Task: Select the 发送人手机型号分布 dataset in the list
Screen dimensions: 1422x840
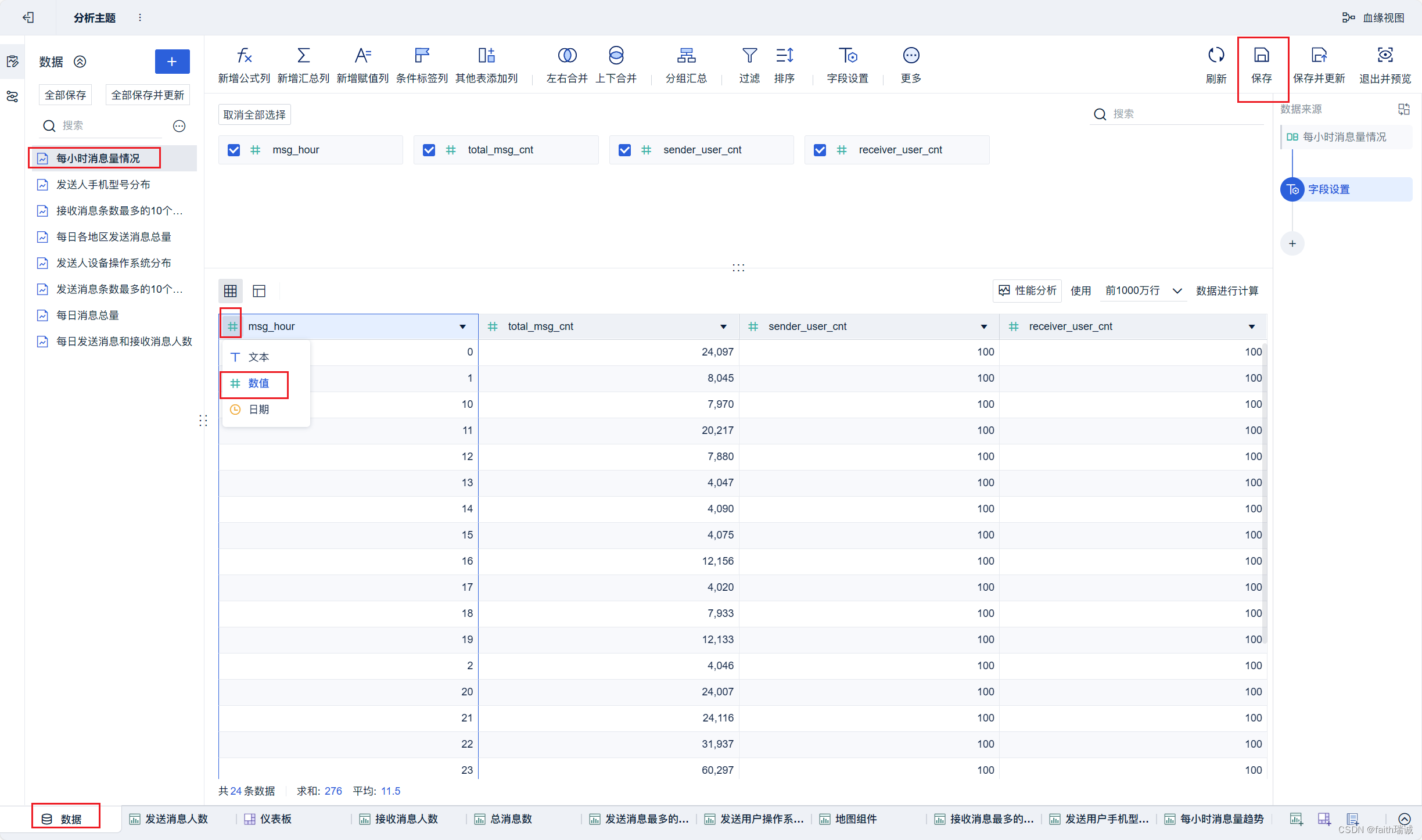Action: pyautogui.click(x=103, y=185)
